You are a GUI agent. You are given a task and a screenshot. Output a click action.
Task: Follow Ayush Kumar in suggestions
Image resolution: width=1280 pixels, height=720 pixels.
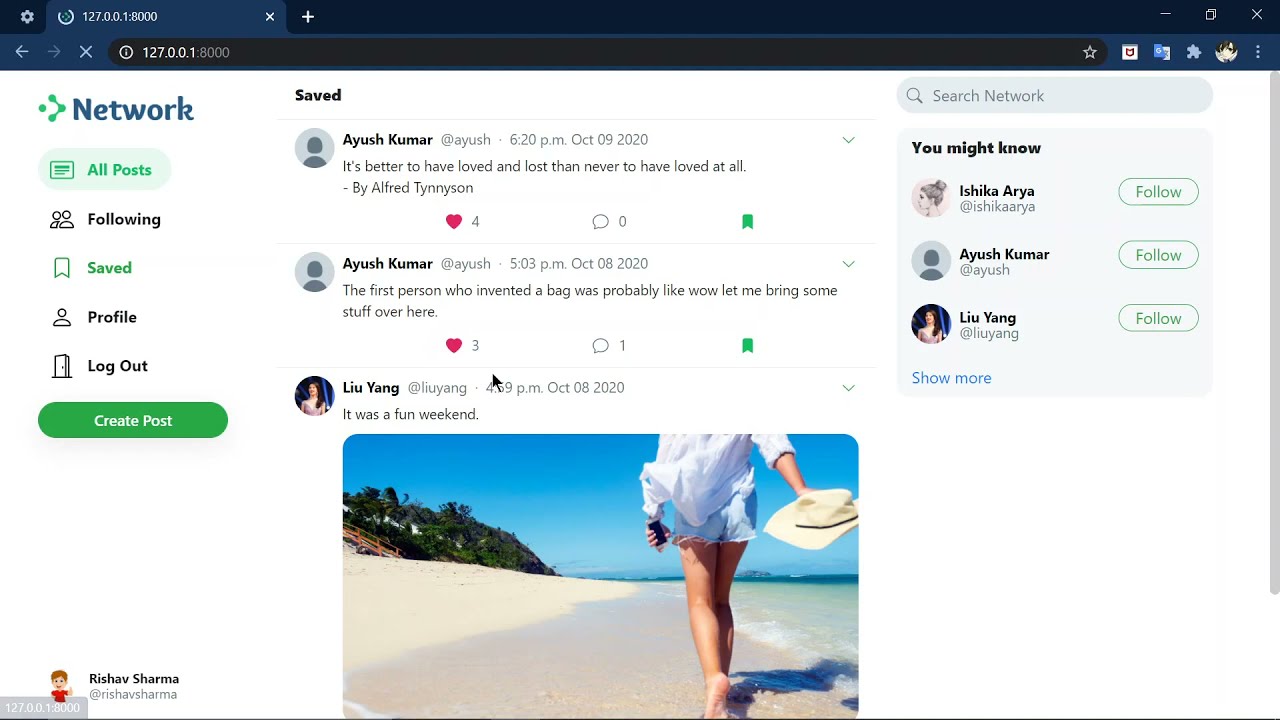pyautogui.click(x=1158, y=255)
